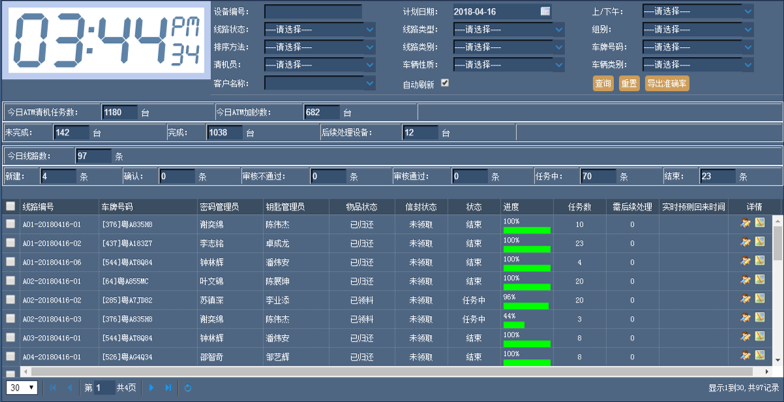Open the calendar picker for 计划日期
Image resolution: width=784 pixels, height=402 pixels.
pos(545,12)
